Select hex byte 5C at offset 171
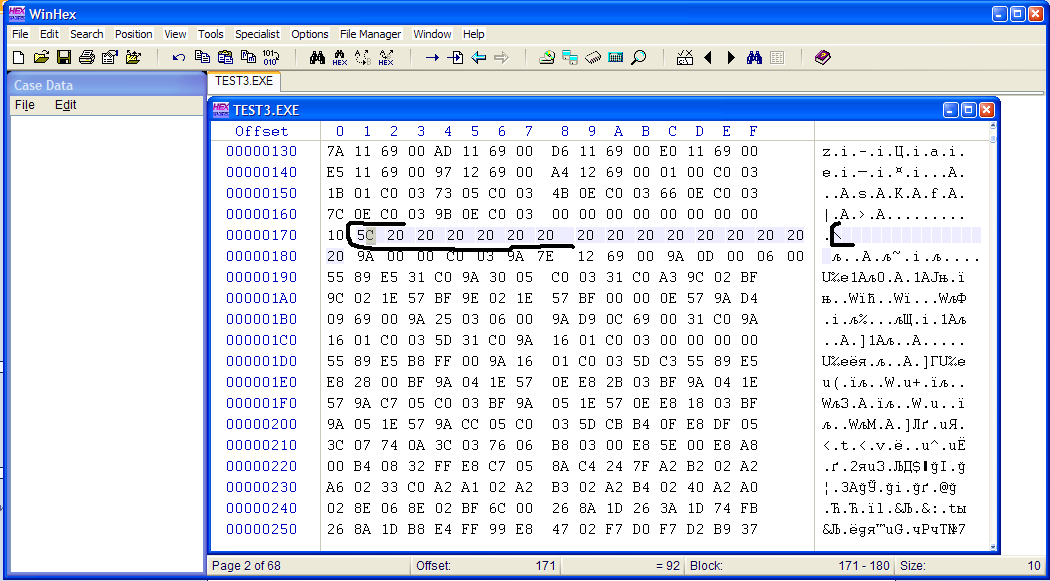Viewport: 1050px width, 581px height. [x=366, y=235]
